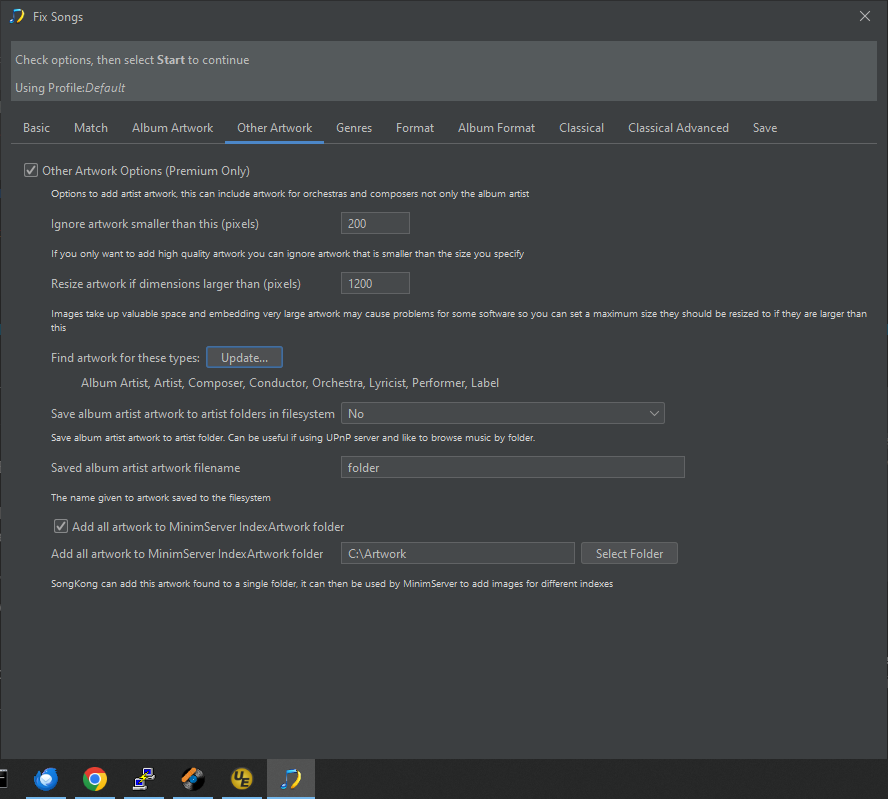888x799 pixels.
Task: Open Google Chrome from the taskbar
Action: (95, 779)
